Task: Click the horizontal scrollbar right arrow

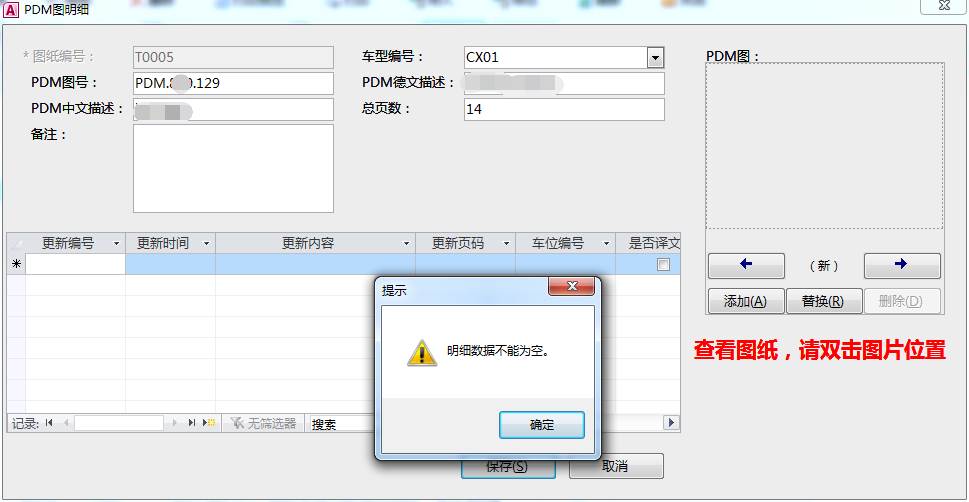Action: point(671,423)
